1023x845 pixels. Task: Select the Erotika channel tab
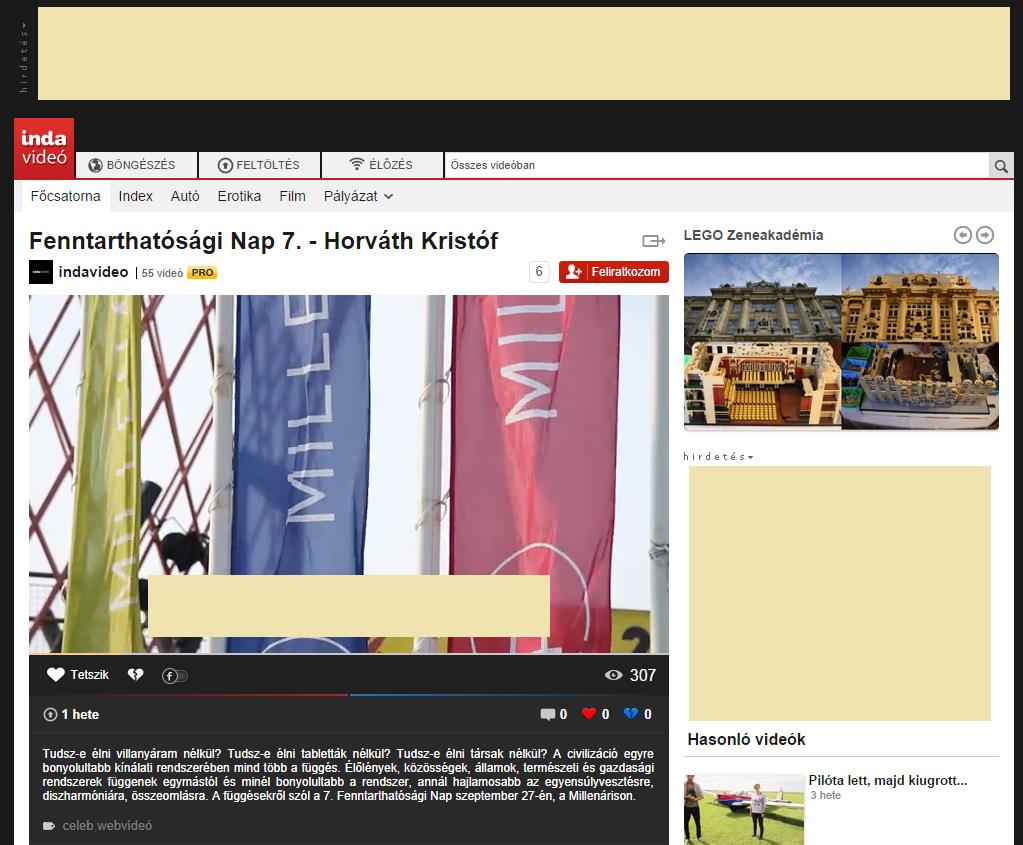239,196
